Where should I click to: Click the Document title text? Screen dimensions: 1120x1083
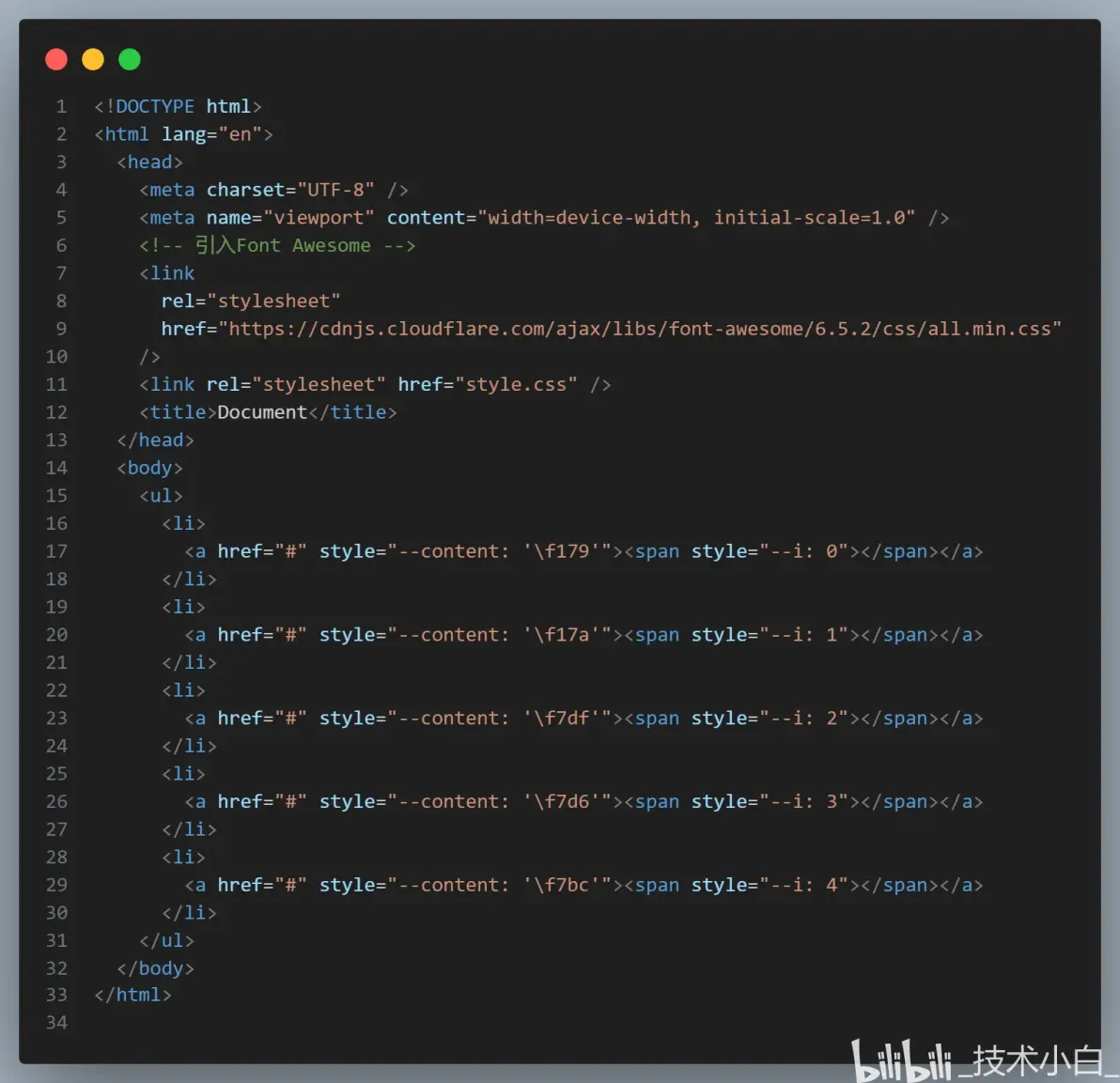pyautogui.click(x=262, y=412)
